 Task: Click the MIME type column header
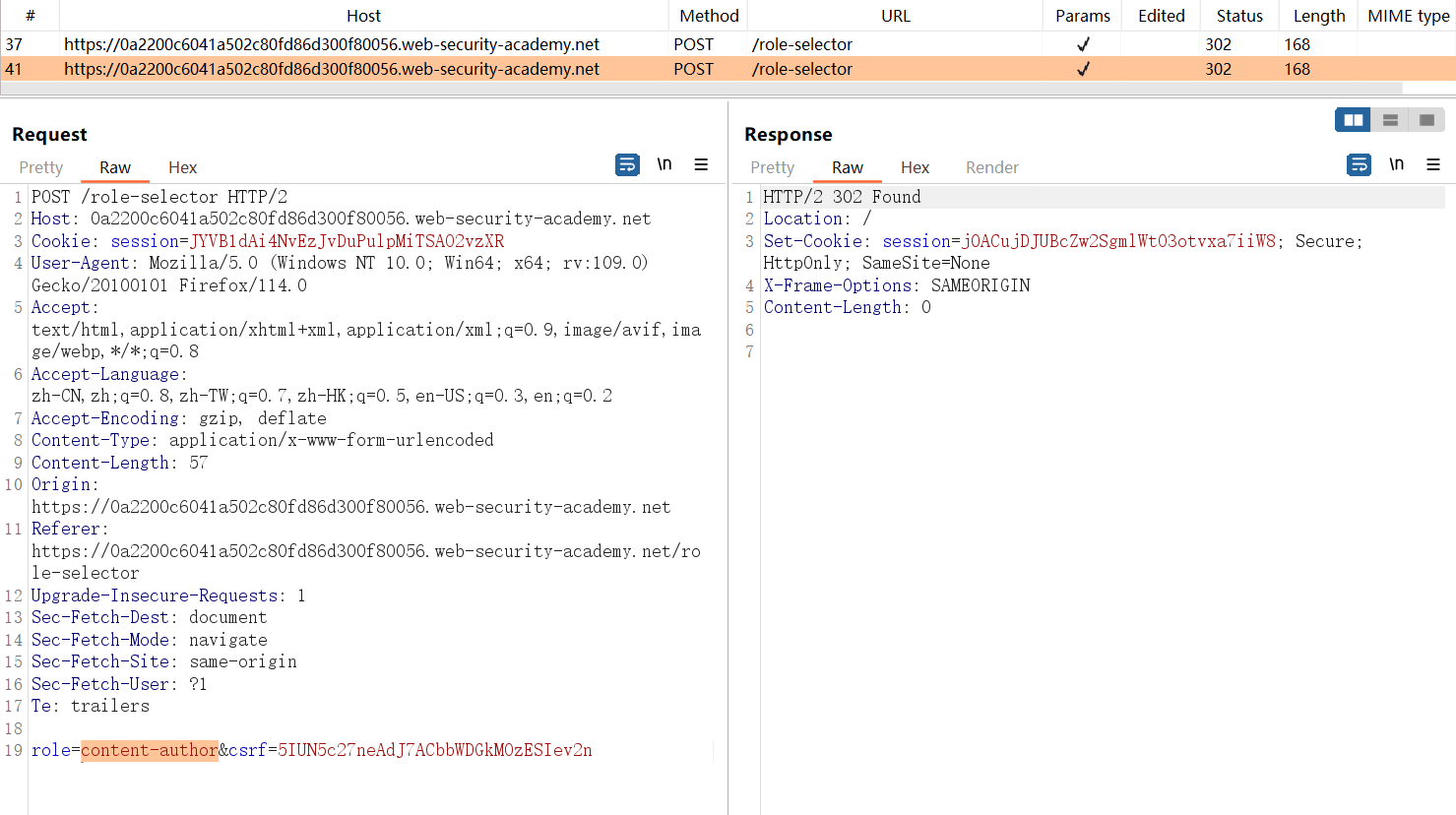pyautogui.click(x=1408, y=16)
